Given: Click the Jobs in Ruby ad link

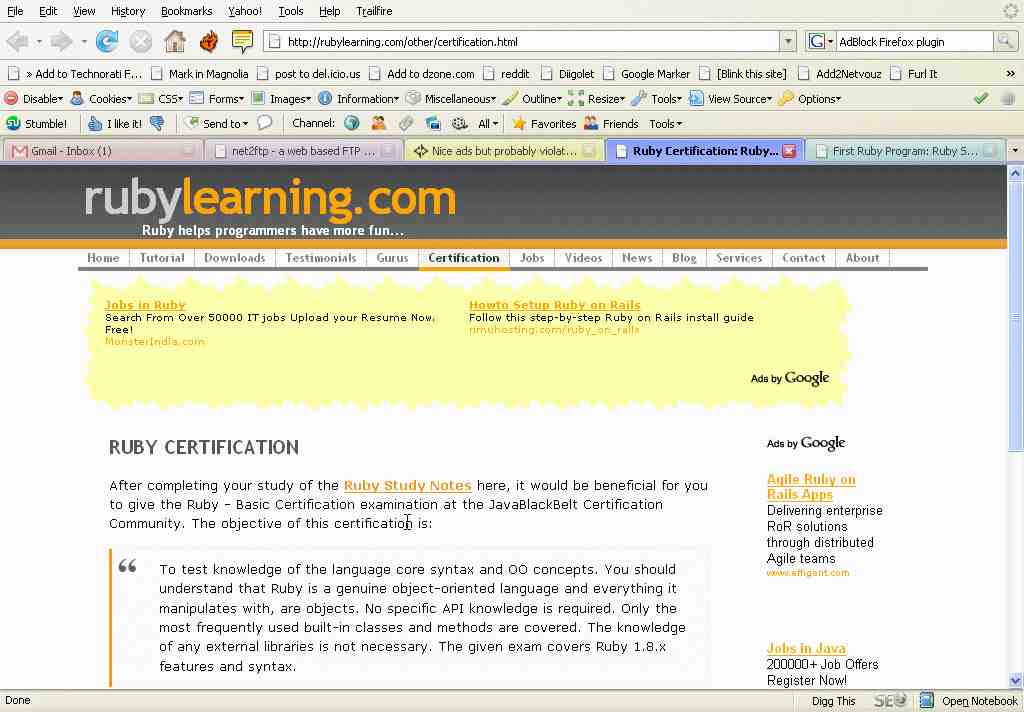Looking at the screenshot, I should pyautogui.click(x=145, y=305).
